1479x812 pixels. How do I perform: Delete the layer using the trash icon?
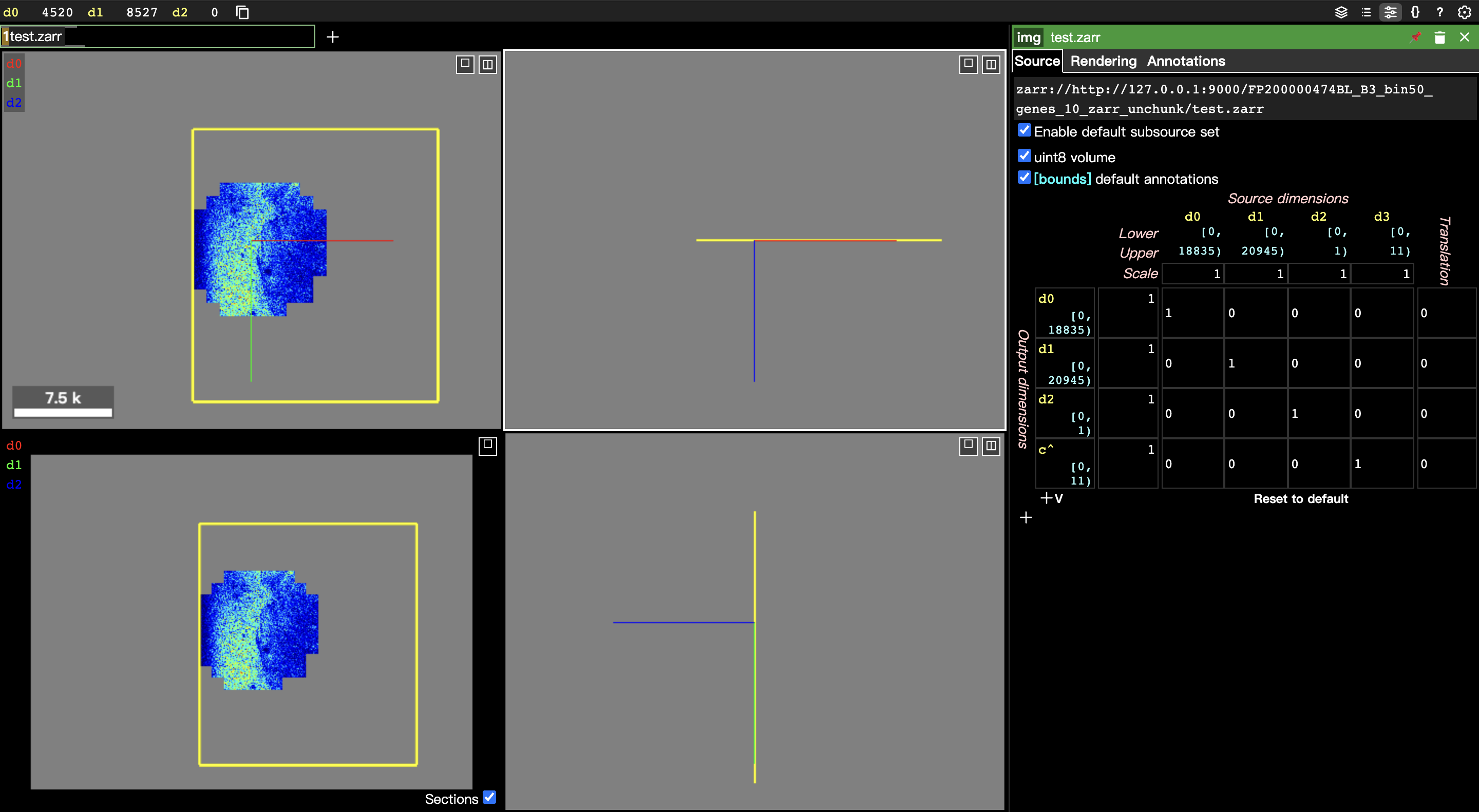coord(1439,37)
